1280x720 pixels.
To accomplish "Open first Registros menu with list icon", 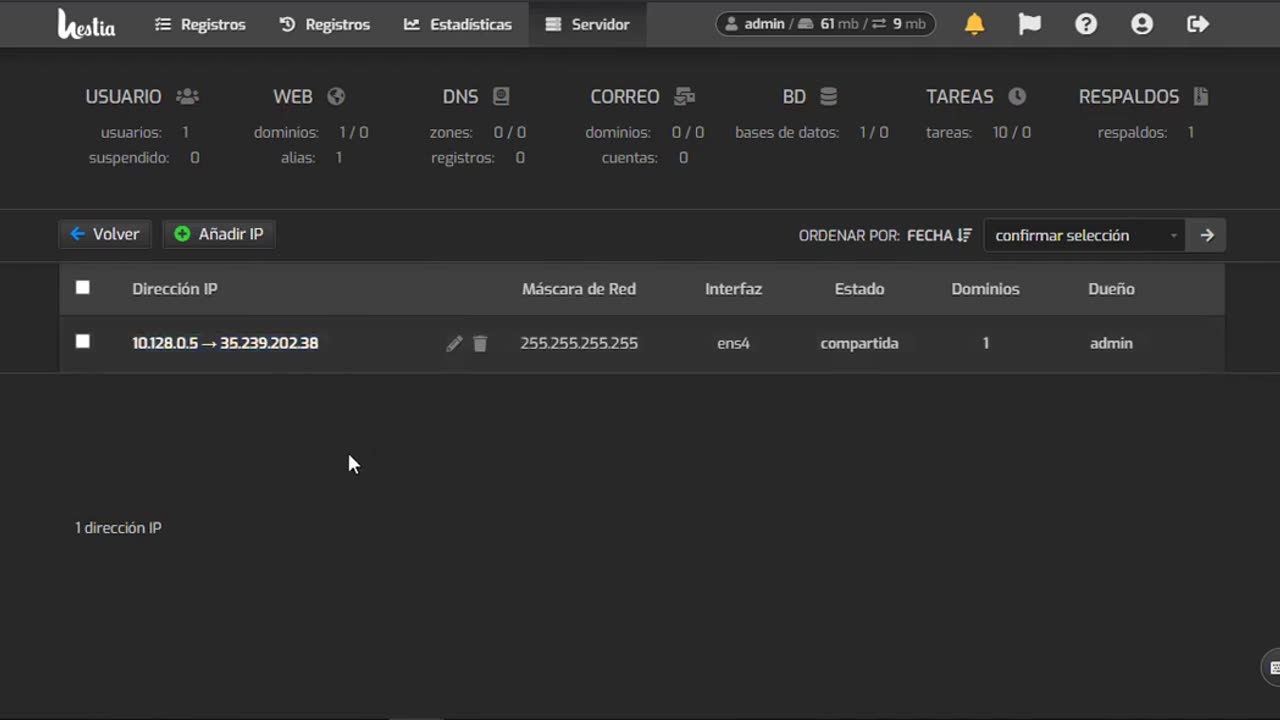I will pyautogui.click(x=200, y=24).
